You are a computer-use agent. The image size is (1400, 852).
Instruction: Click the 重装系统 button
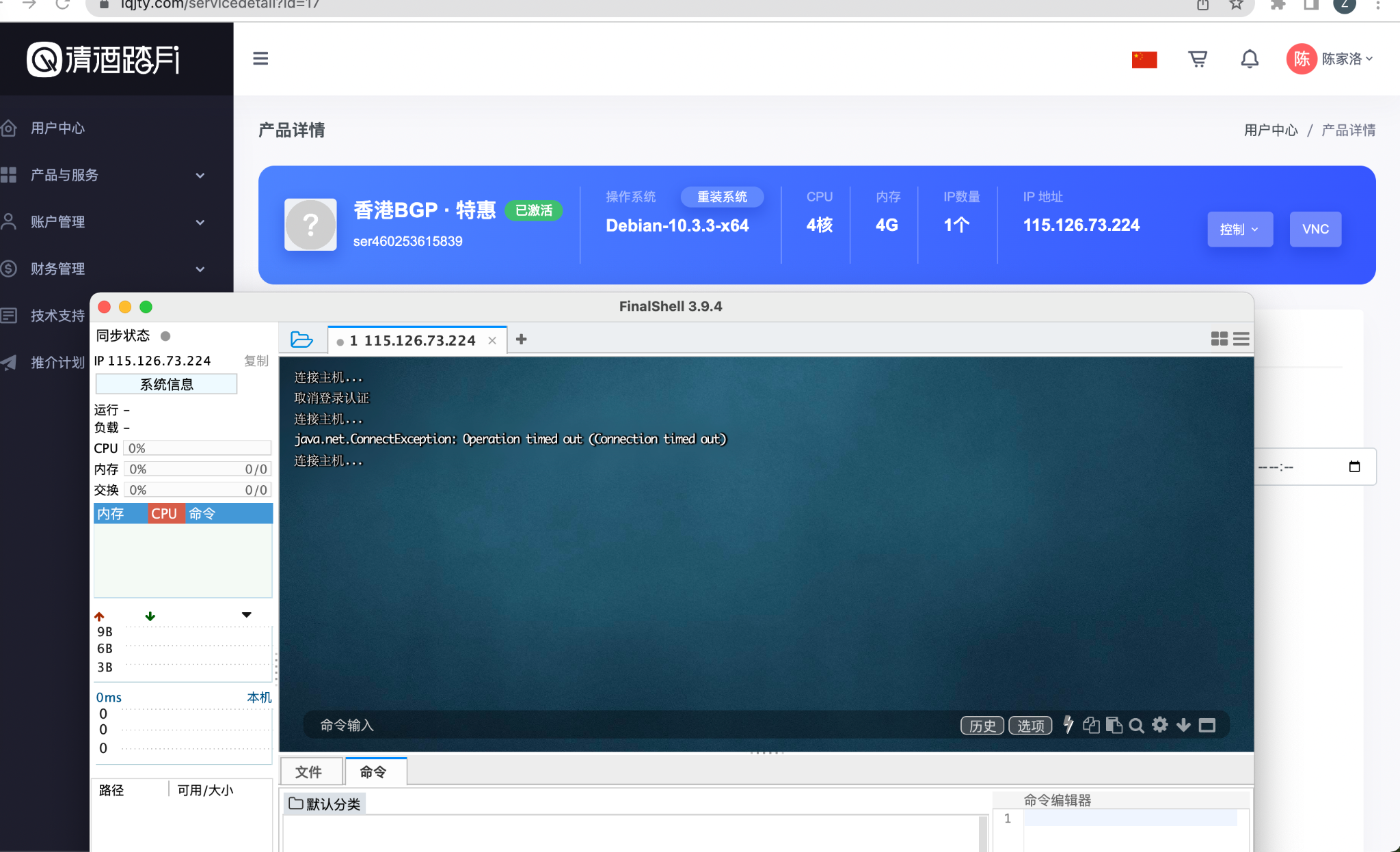(x=722, y=197)
